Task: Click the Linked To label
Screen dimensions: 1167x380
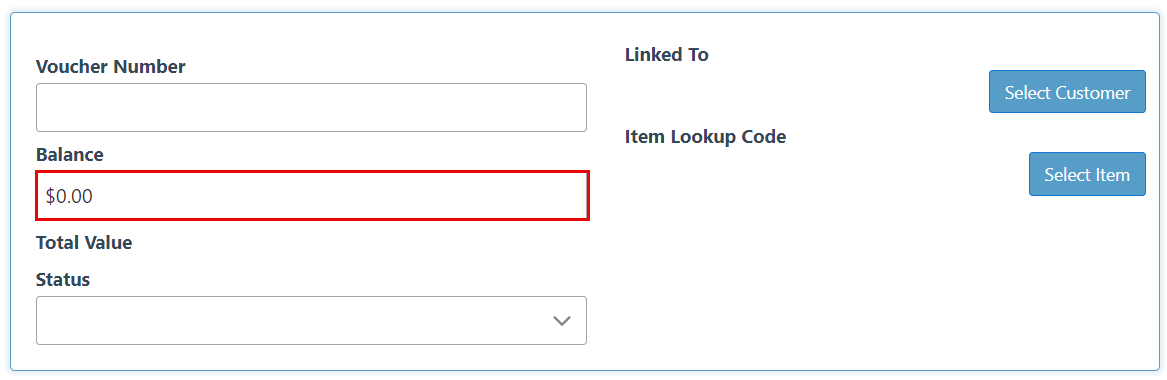Action: point(667,54)
